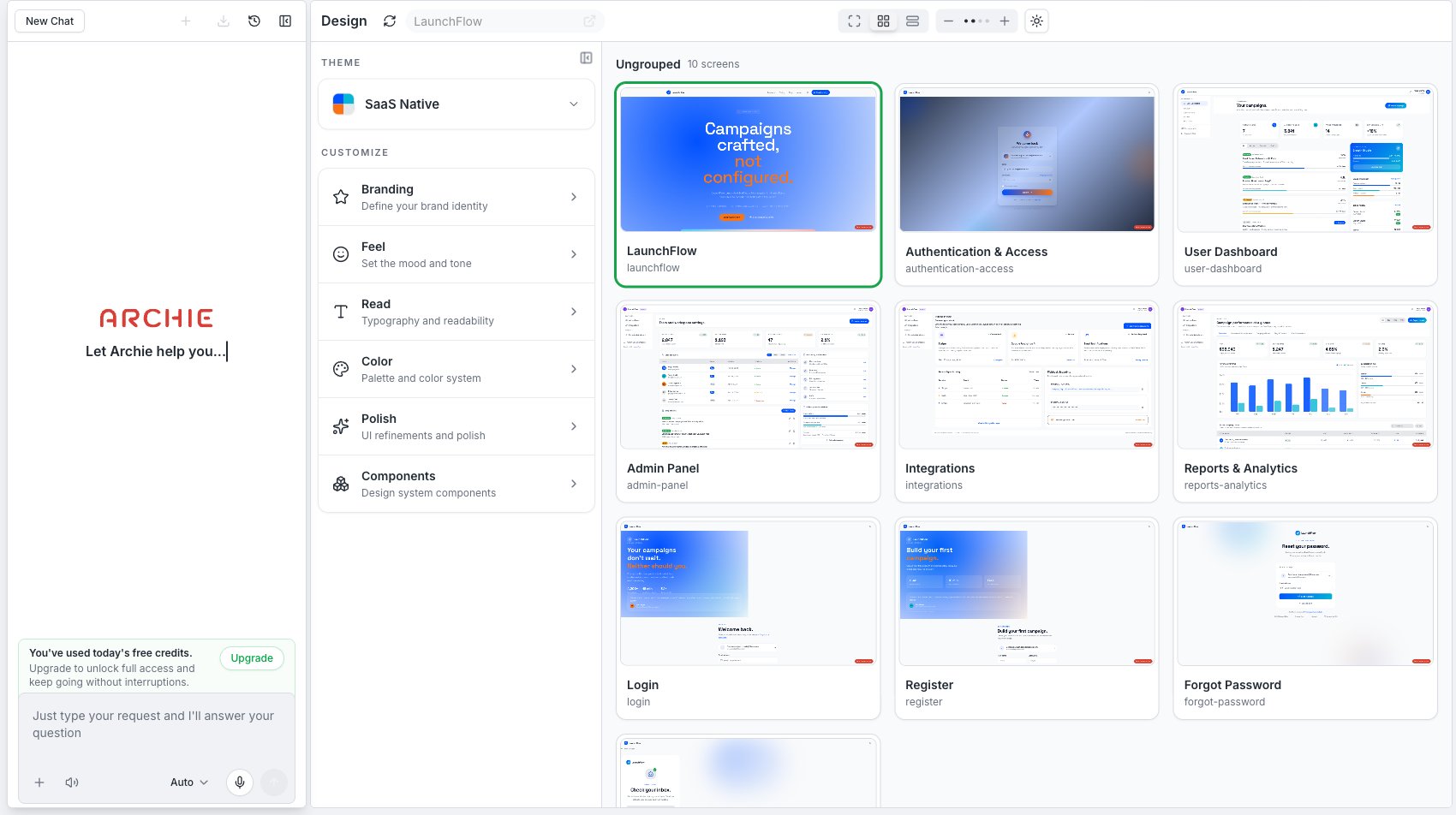Screen dimensions: 1456x815
Task: Click the Design heading
Action: tap(344, 21)
